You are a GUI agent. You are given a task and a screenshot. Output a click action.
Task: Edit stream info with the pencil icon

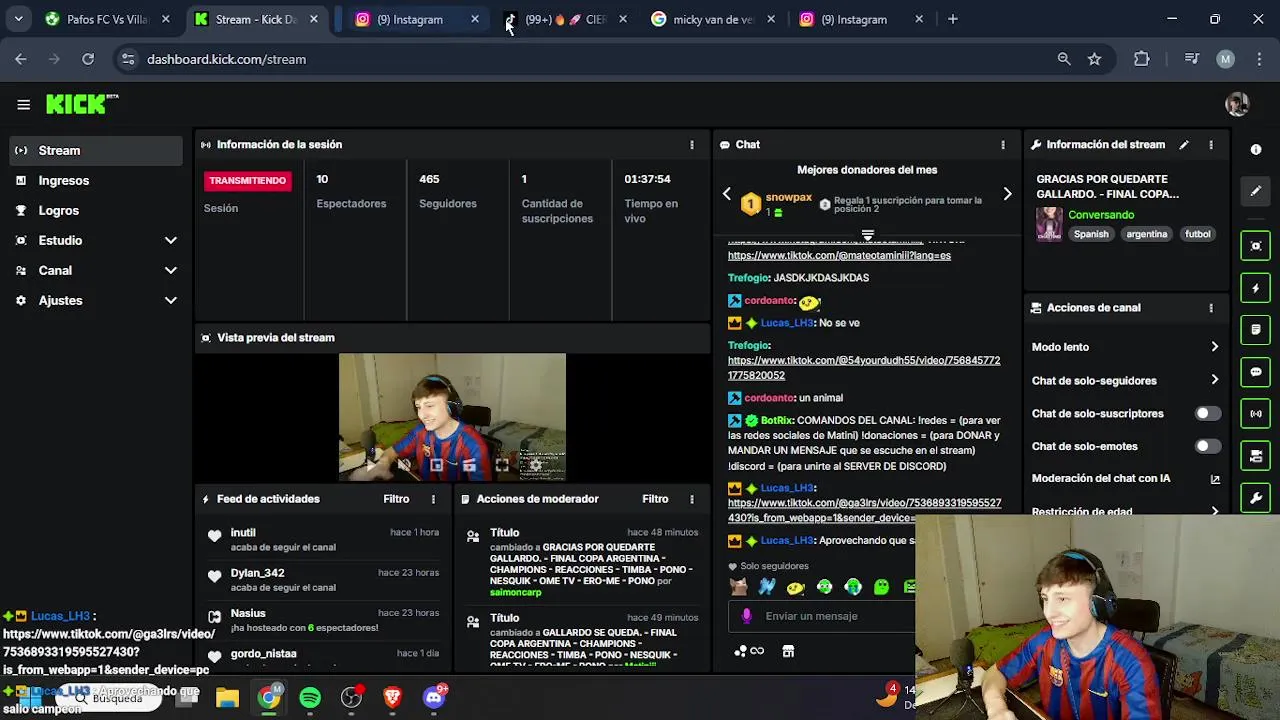pyautogui.click(x=1184, y=145)
